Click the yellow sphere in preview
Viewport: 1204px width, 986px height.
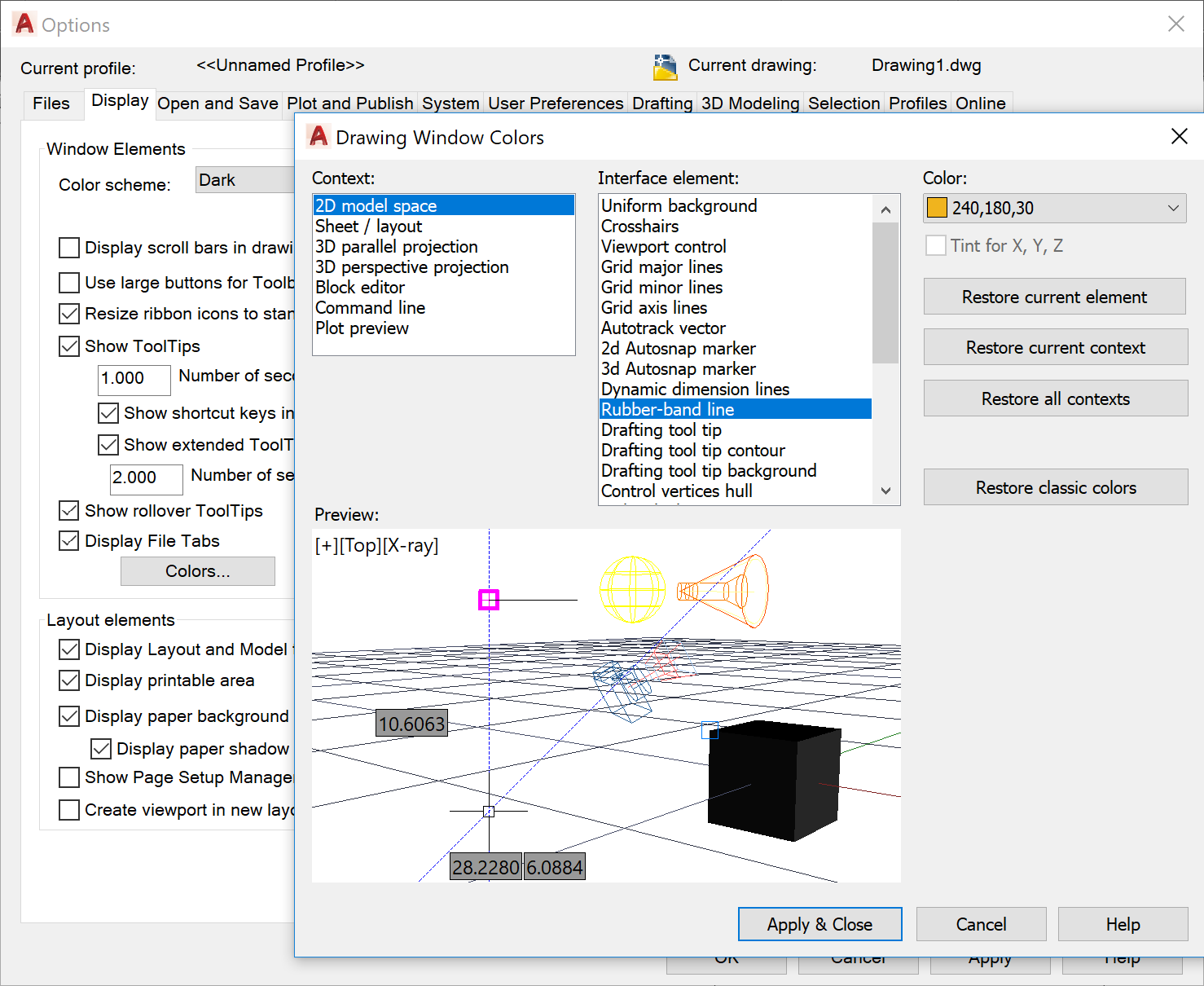(633, 589)
